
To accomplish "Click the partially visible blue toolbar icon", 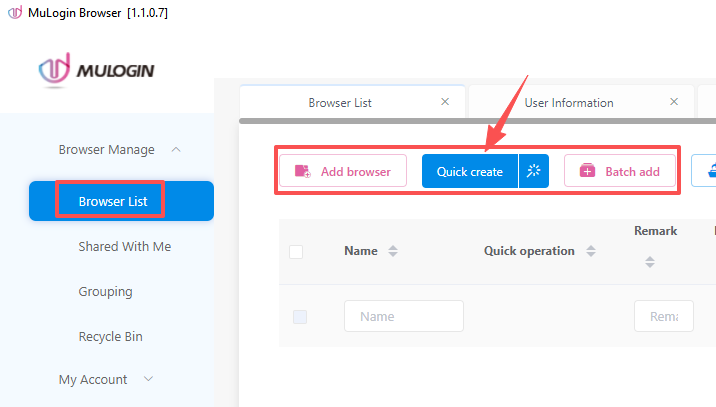I will pos(709,171).
